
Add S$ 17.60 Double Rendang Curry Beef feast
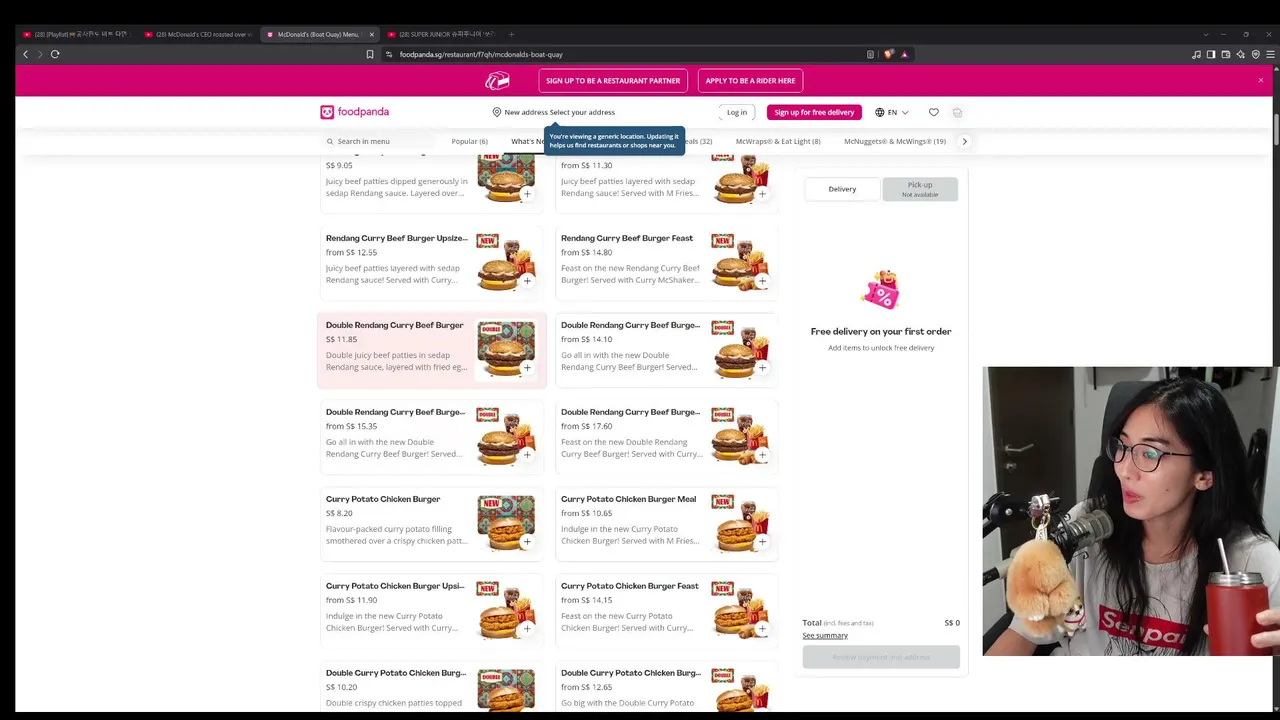tap(762, 455)
